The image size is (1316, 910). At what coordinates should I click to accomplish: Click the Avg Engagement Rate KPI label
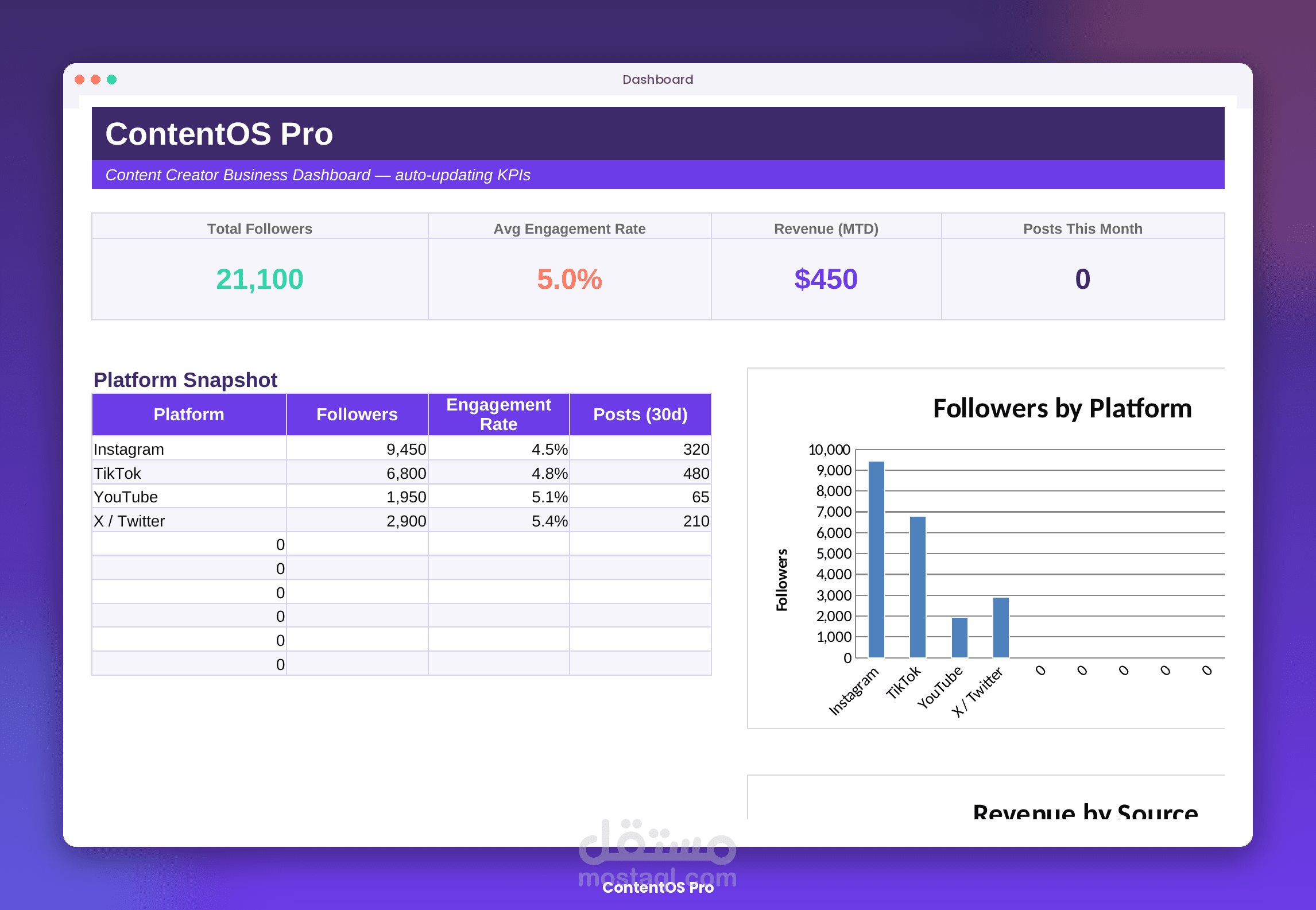tap(570, 229)
